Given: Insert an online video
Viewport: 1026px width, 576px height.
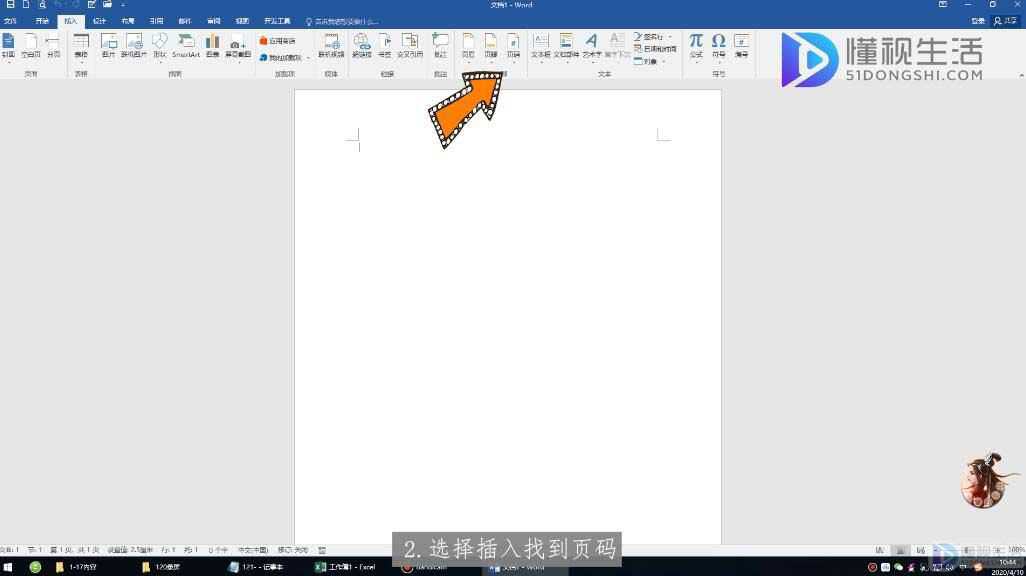Looking at the screenshot, I should [x=331, y=46].
